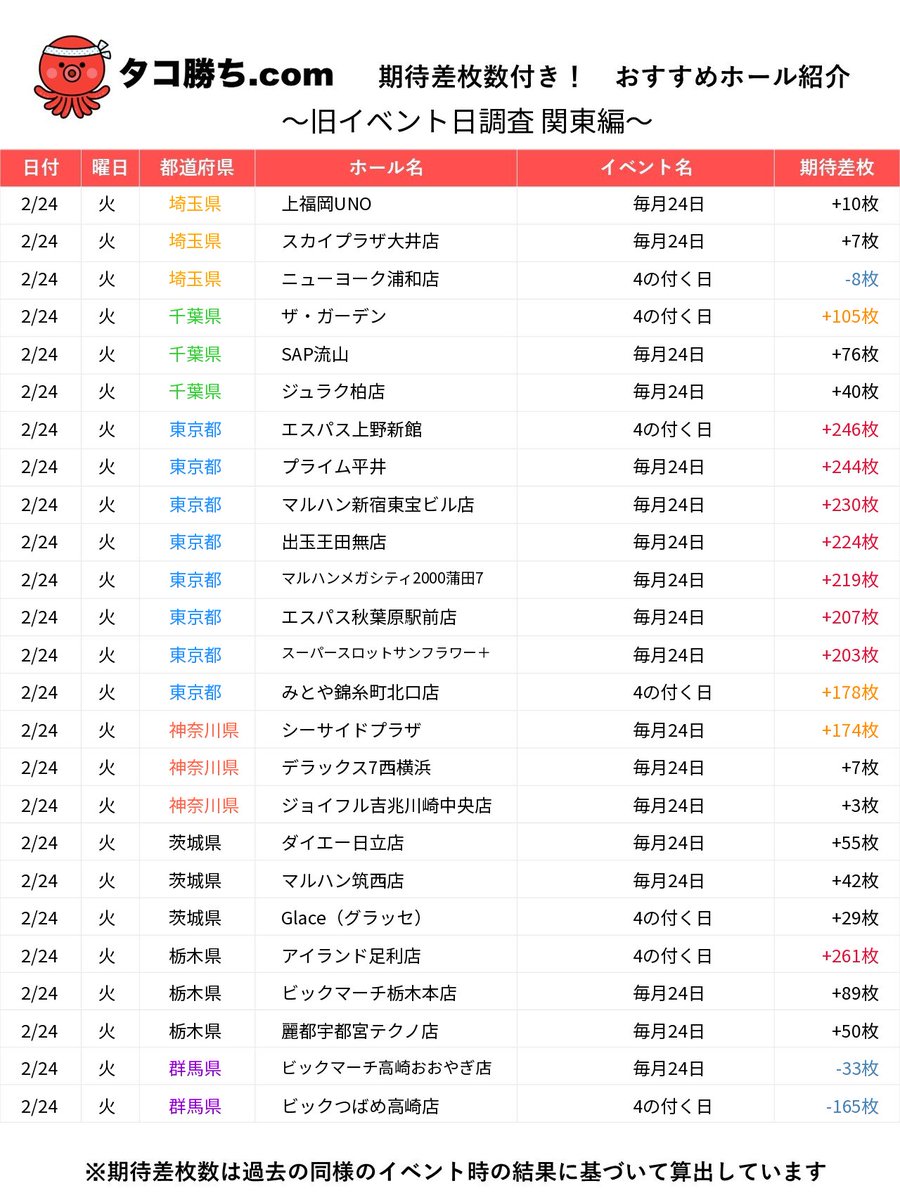Viewport: 900px width, 1200px height.
Task: Select the 都道府県 column header
Action: tap(197, 167)
